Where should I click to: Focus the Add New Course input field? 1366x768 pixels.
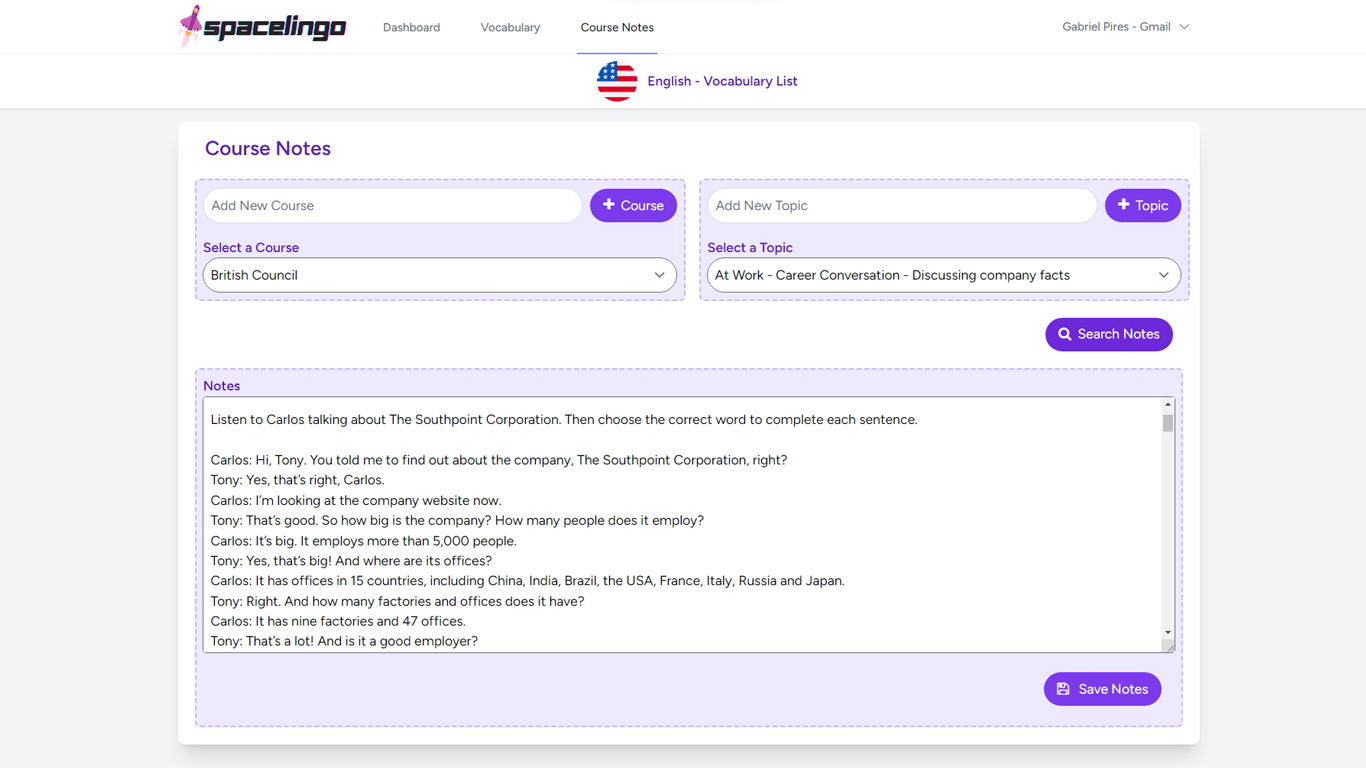[392, 205]
